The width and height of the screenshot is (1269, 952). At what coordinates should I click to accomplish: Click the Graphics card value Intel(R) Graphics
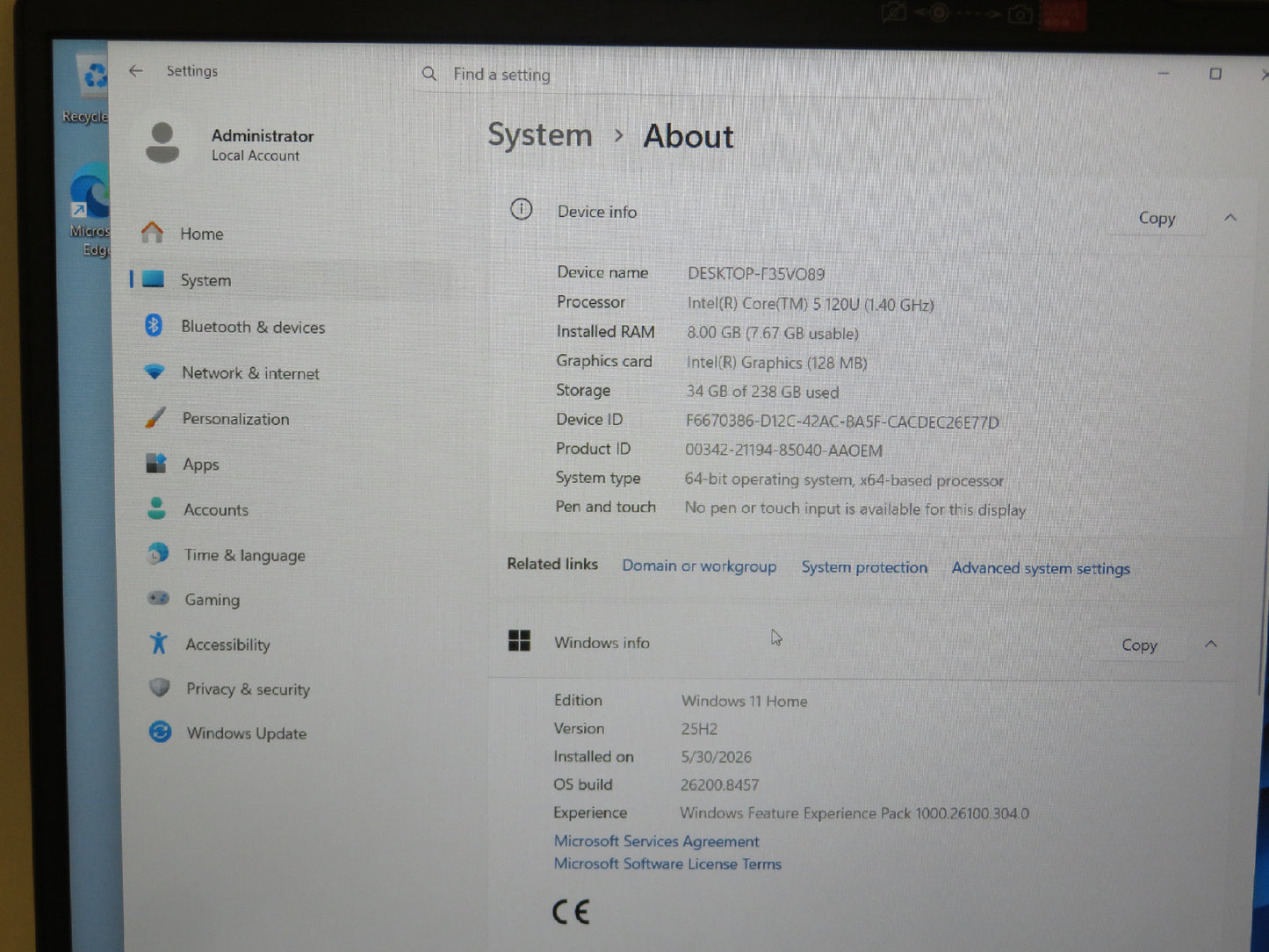776,363
